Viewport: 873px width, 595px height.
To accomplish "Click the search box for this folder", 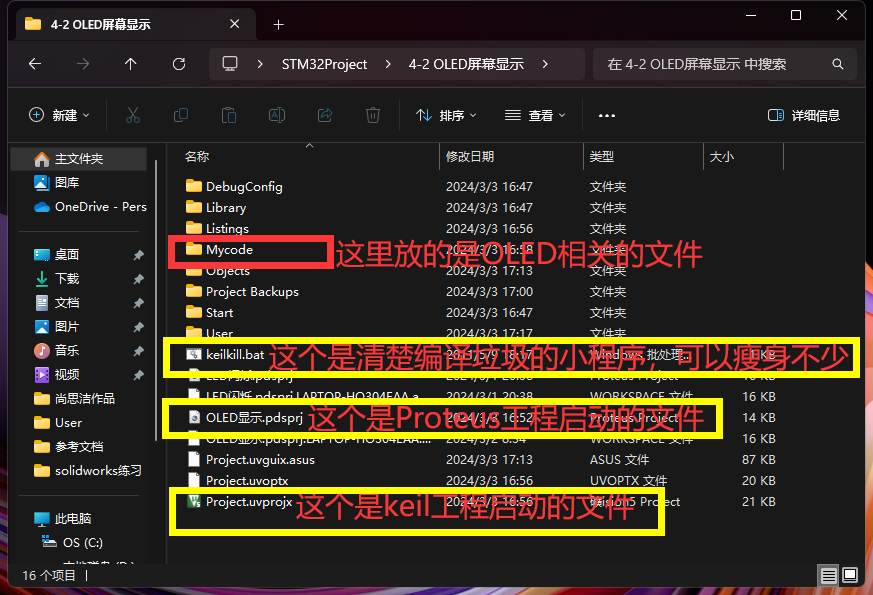I will tap(724, 64).
